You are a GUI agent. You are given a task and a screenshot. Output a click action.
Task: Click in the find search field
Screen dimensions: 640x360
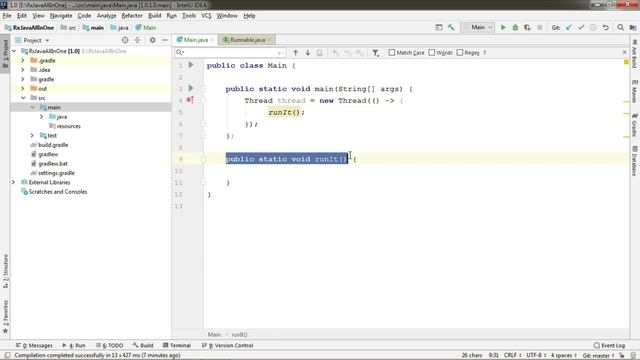click(x=231, y=53)
